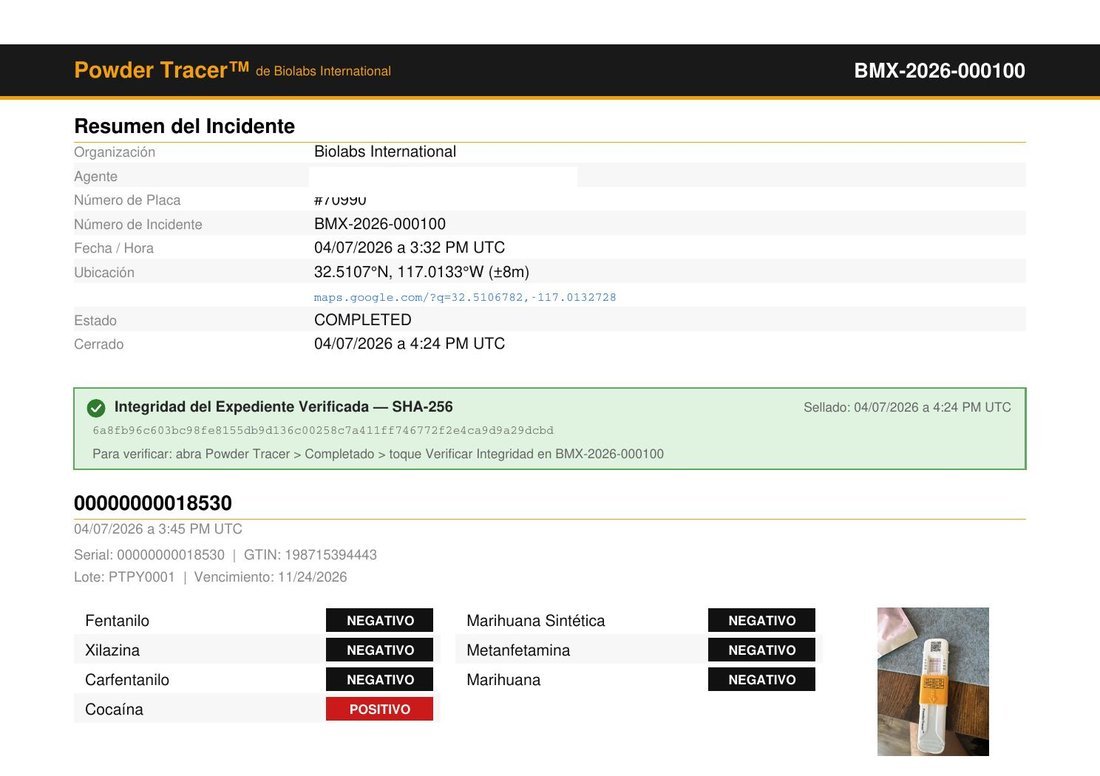Select the Vencimiento: 11/24/2026 text
Image resolution: width=1100 pixels, height=776 pixels.
pyautogui.click(x=270, y=577)
